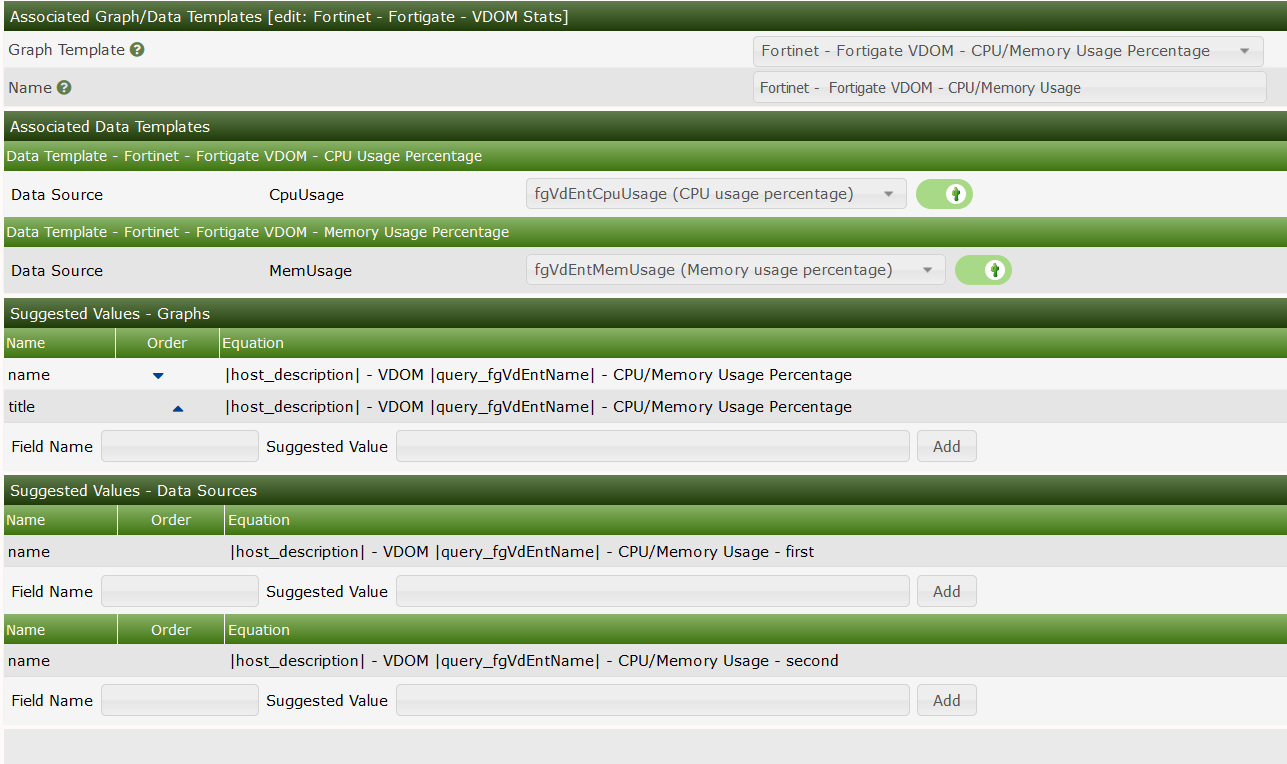
Task: Click Suggested Value input under Graphs section
Action: (653, 447)
